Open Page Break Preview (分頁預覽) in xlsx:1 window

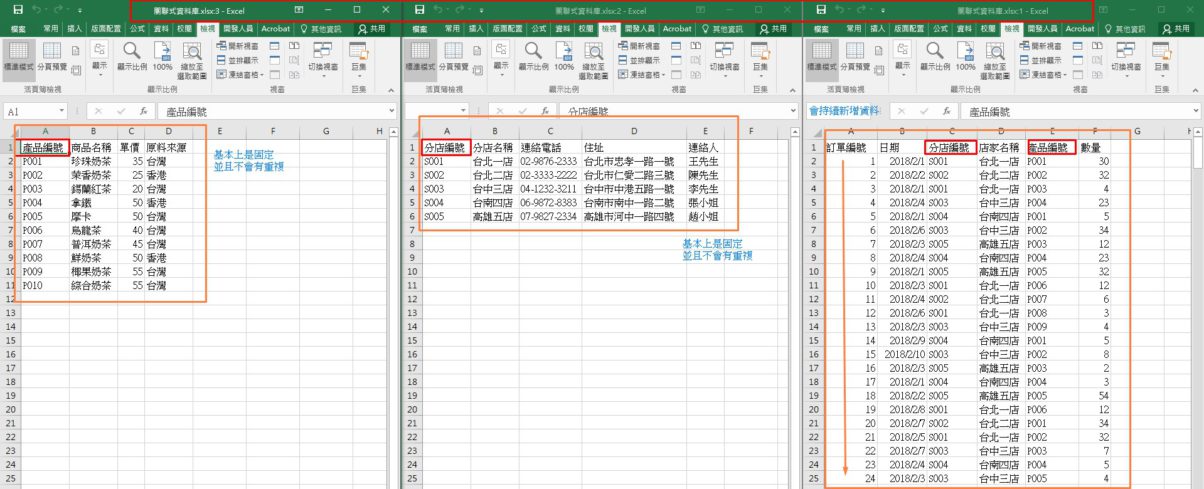[x=856, y=56]
